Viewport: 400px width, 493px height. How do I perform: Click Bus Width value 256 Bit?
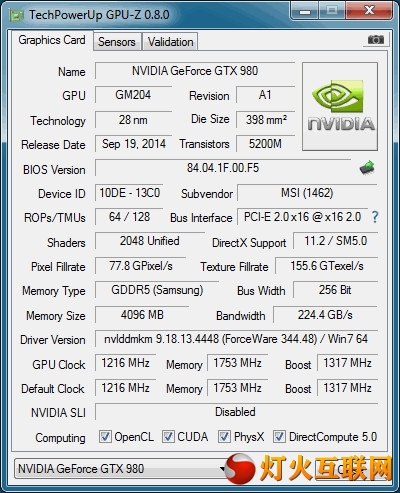335,290
